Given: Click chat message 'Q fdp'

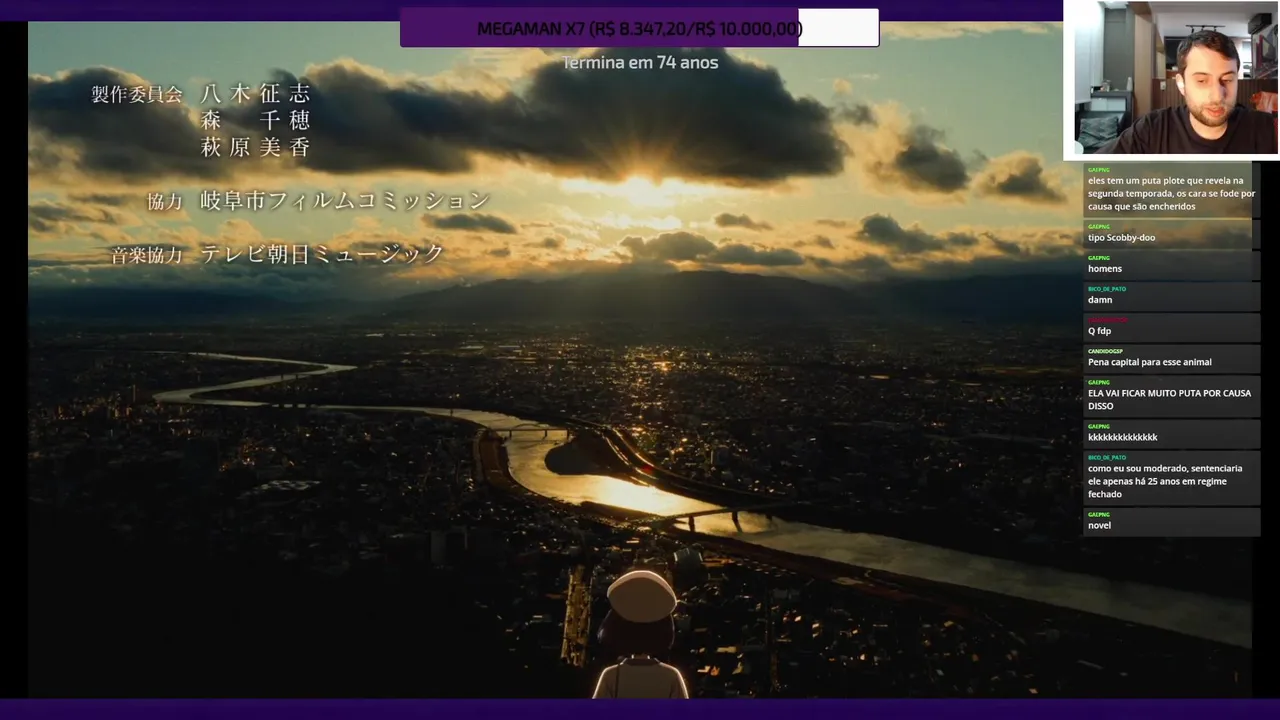Looking at the screenshot, I should [1171, 327].
